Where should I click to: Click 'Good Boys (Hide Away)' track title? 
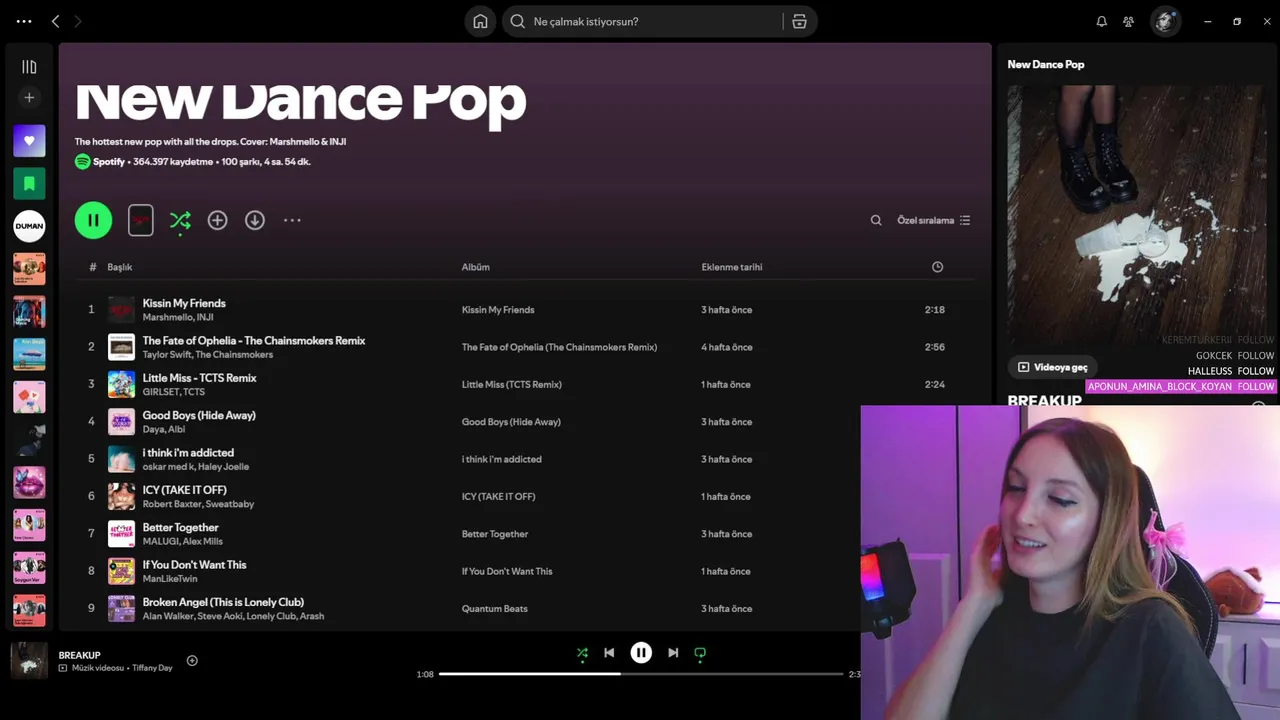tap(199, 415)
